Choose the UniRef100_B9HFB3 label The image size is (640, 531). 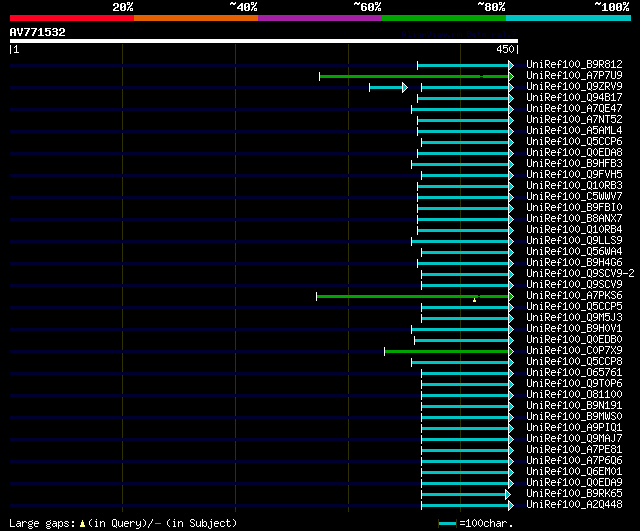[x=574, y=163]
